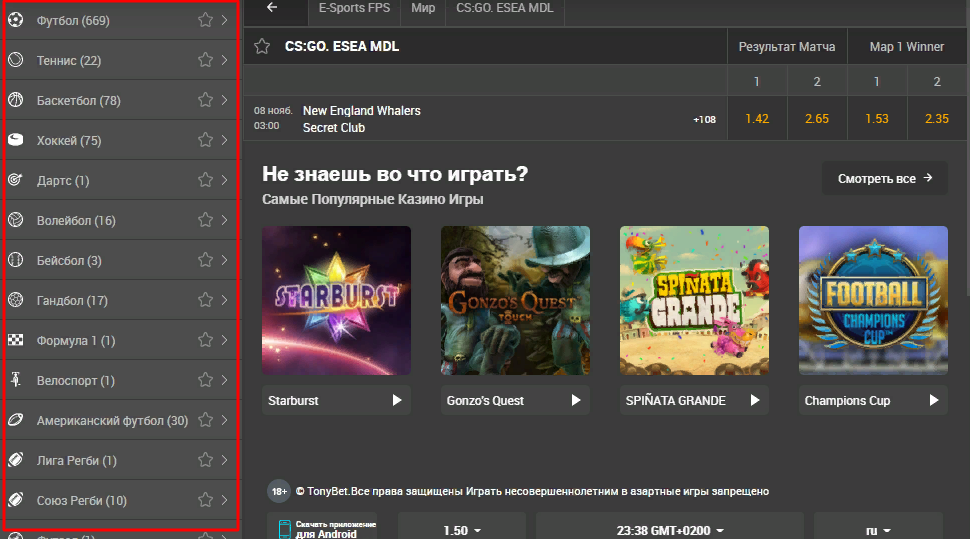Click the Союз Регби rugby ball icon
This screenshot has height=539, width=970.
click(15, 500)
